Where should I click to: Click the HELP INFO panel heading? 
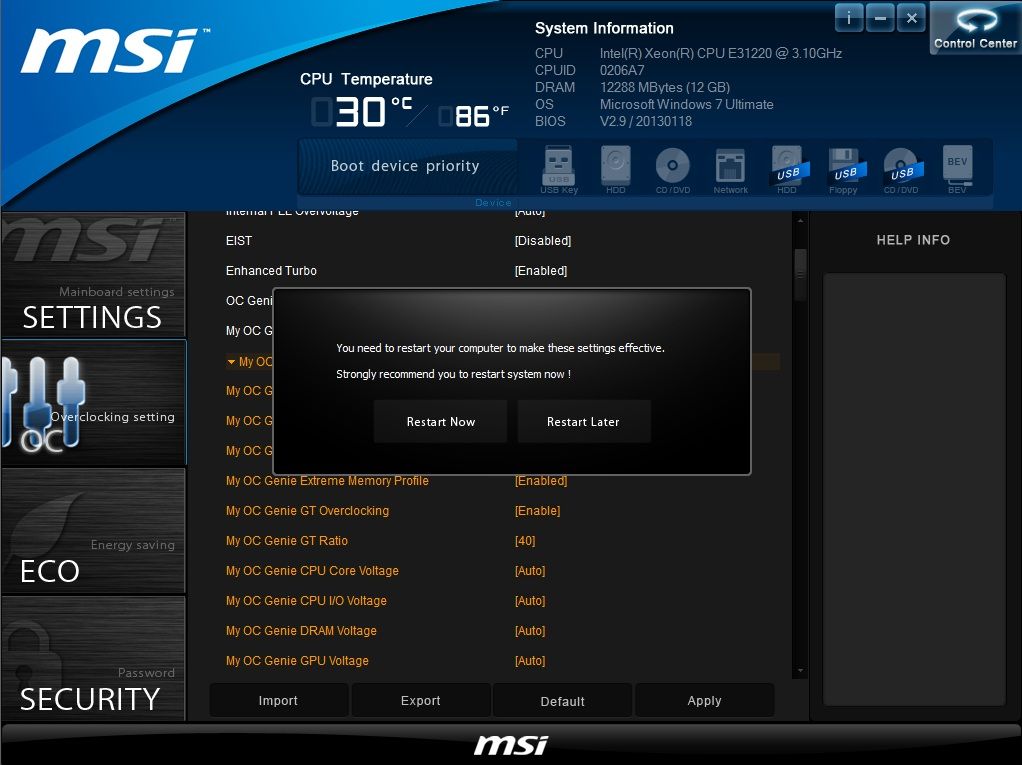tap(913, 240)
